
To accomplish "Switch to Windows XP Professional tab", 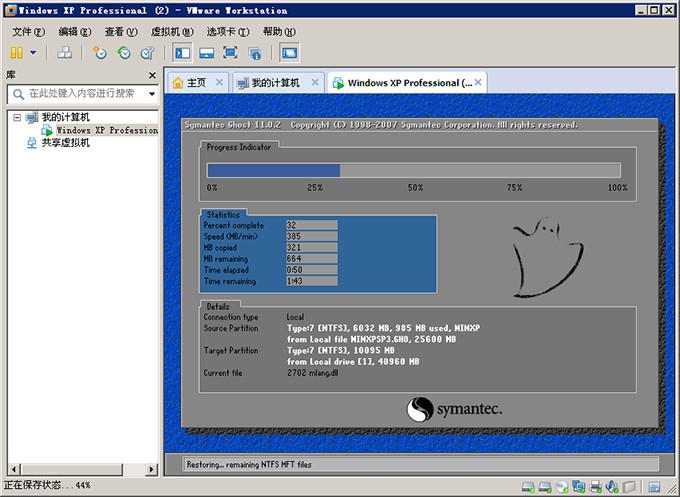I will 409,82.
